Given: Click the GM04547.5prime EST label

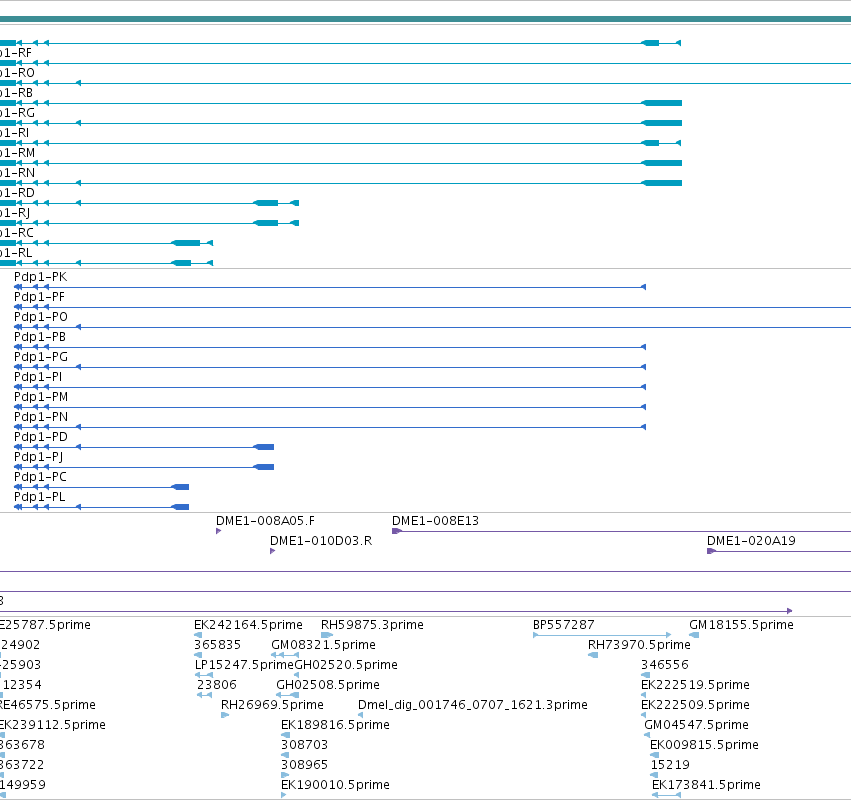Looking at the screenshot, I should 696,725.
